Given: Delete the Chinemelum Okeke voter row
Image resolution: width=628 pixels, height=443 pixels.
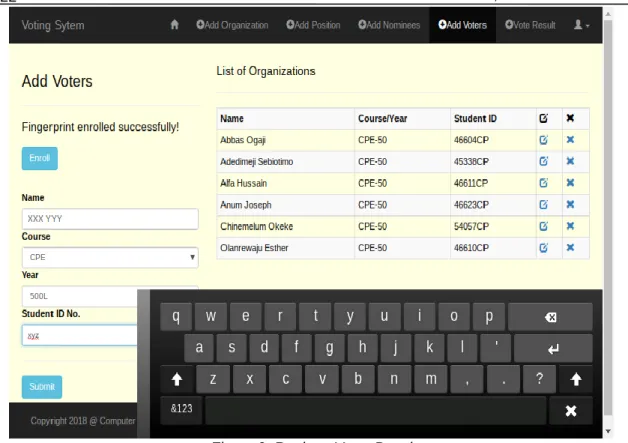Looking at the screenshot, I should click(570, 226).
